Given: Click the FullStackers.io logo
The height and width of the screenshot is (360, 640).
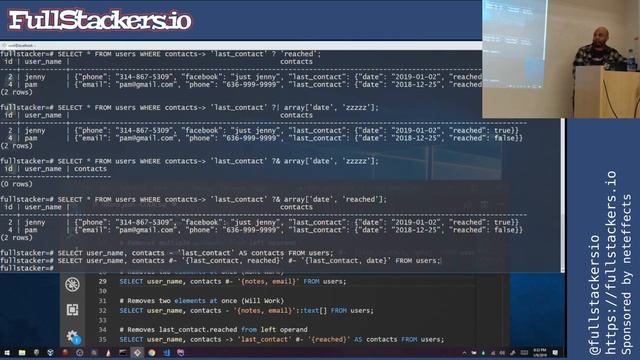Looking at the screenshot, I should 100,20.
